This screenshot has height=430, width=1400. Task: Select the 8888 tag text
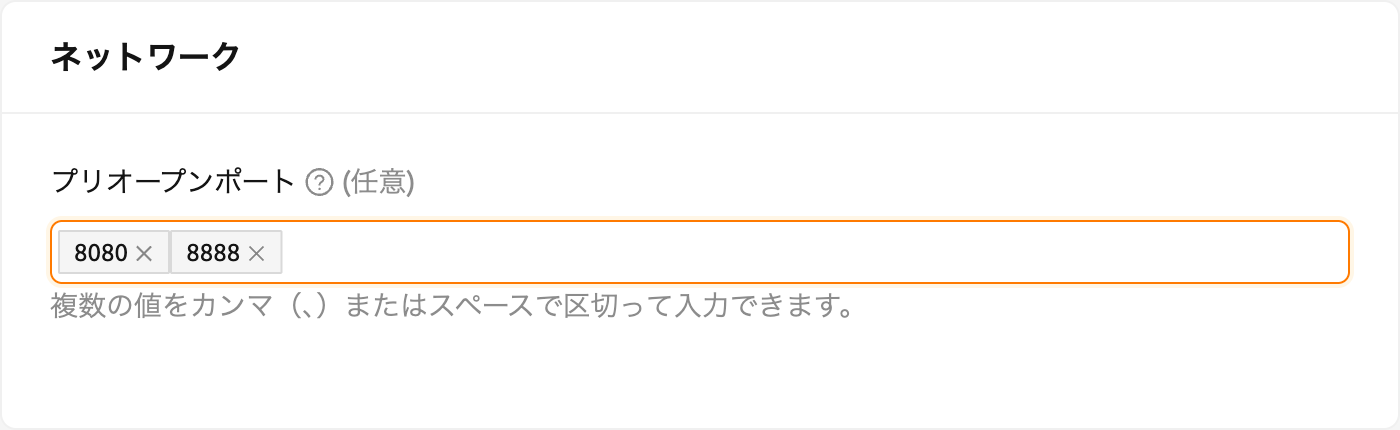pos(213,254)
